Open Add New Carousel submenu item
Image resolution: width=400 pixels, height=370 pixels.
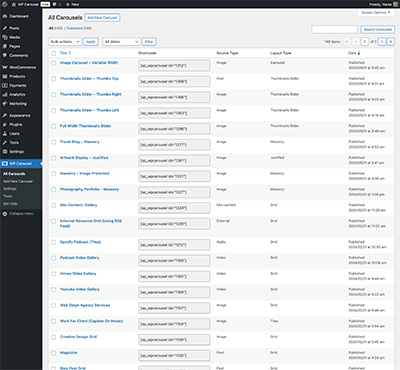pyautogui.click(x=18, y=181)
